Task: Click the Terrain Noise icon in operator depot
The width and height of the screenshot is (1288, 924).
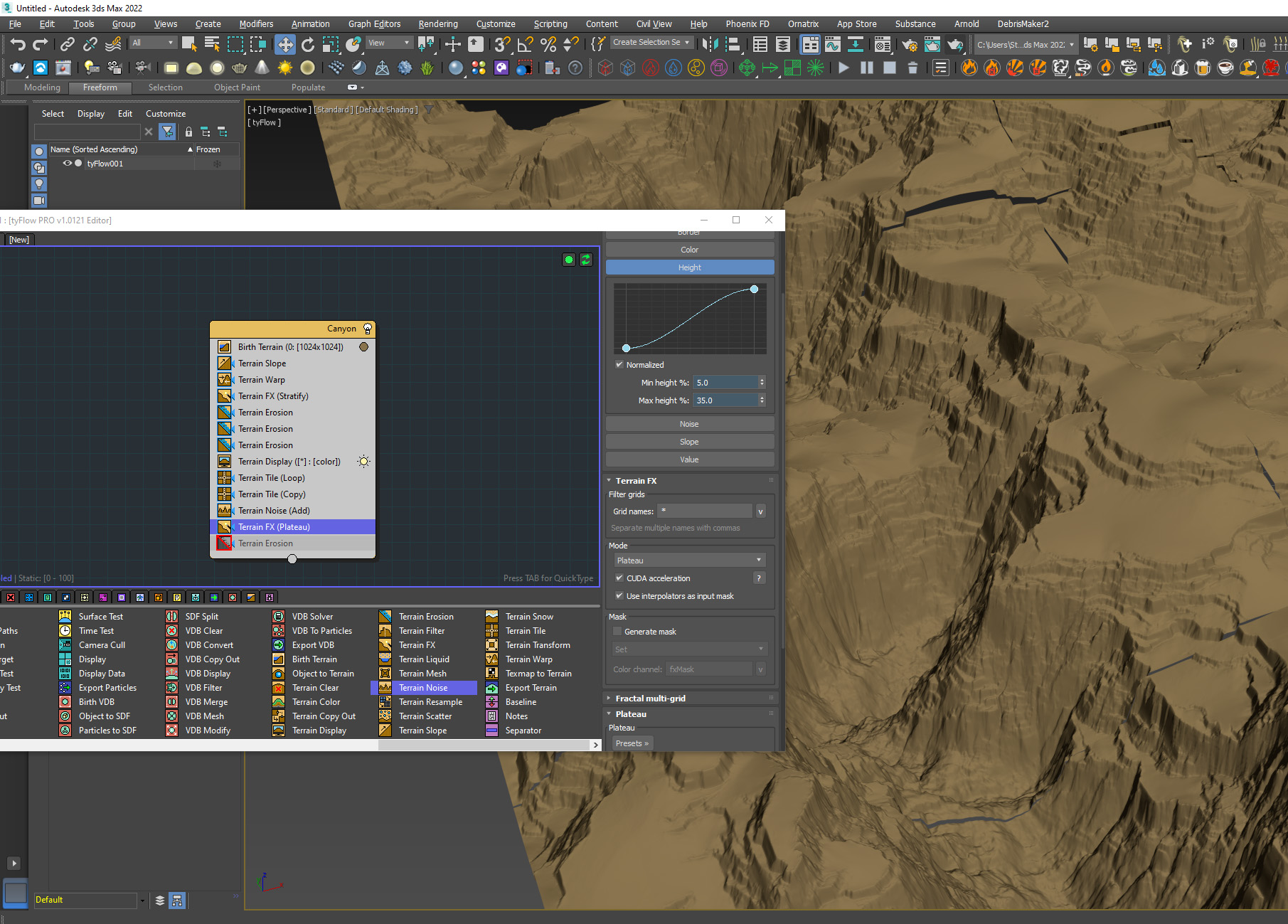Action: tap(385, 688)
